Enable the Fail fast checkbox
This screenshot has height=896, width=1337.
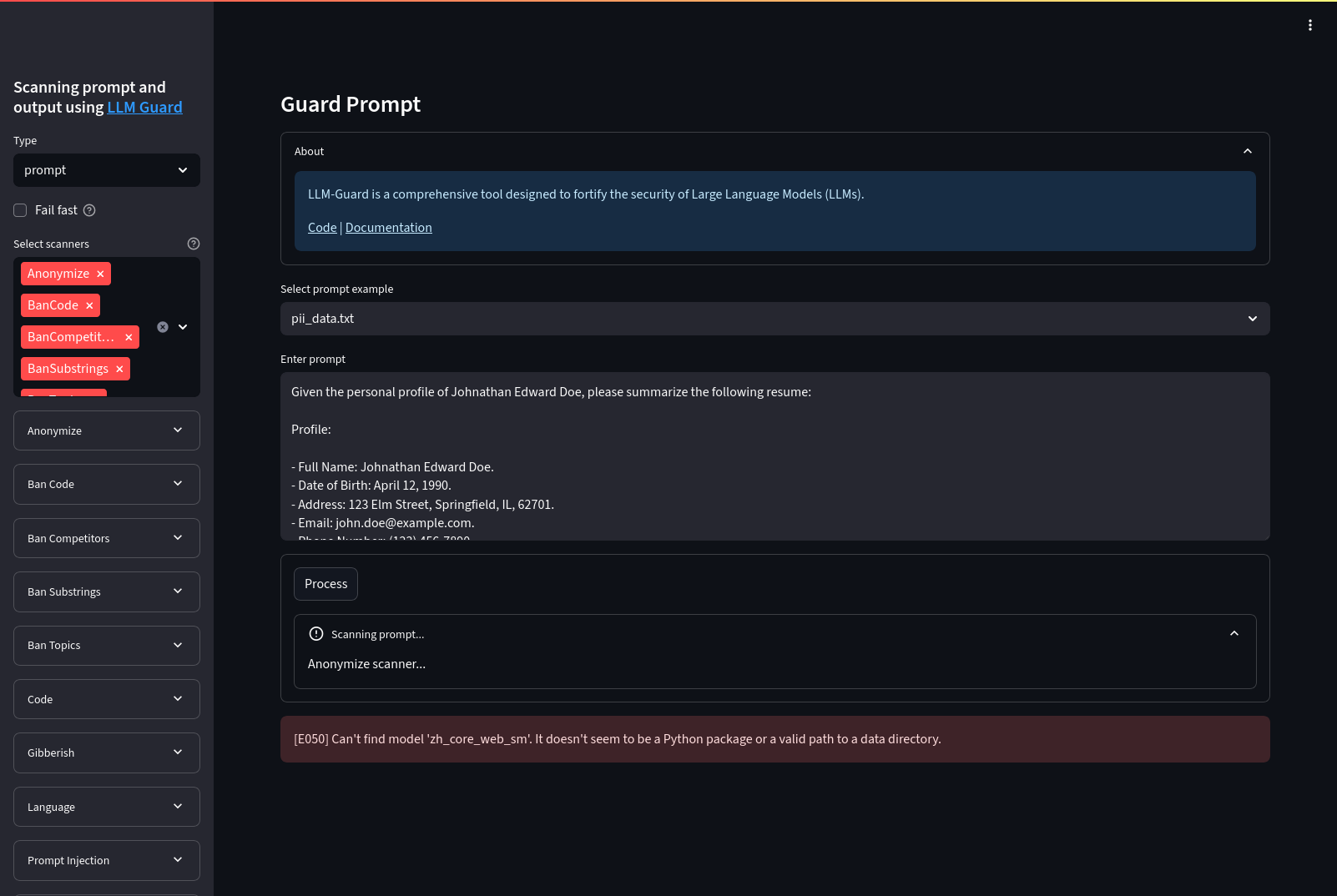coord(20,210)
